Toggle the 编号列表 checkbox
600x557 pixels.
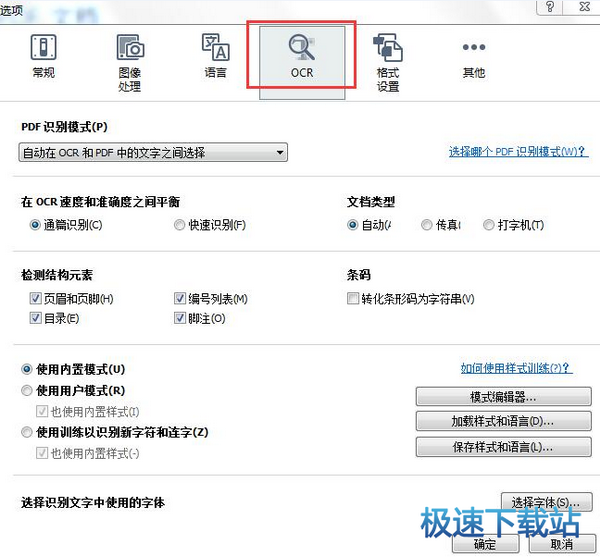180,298
